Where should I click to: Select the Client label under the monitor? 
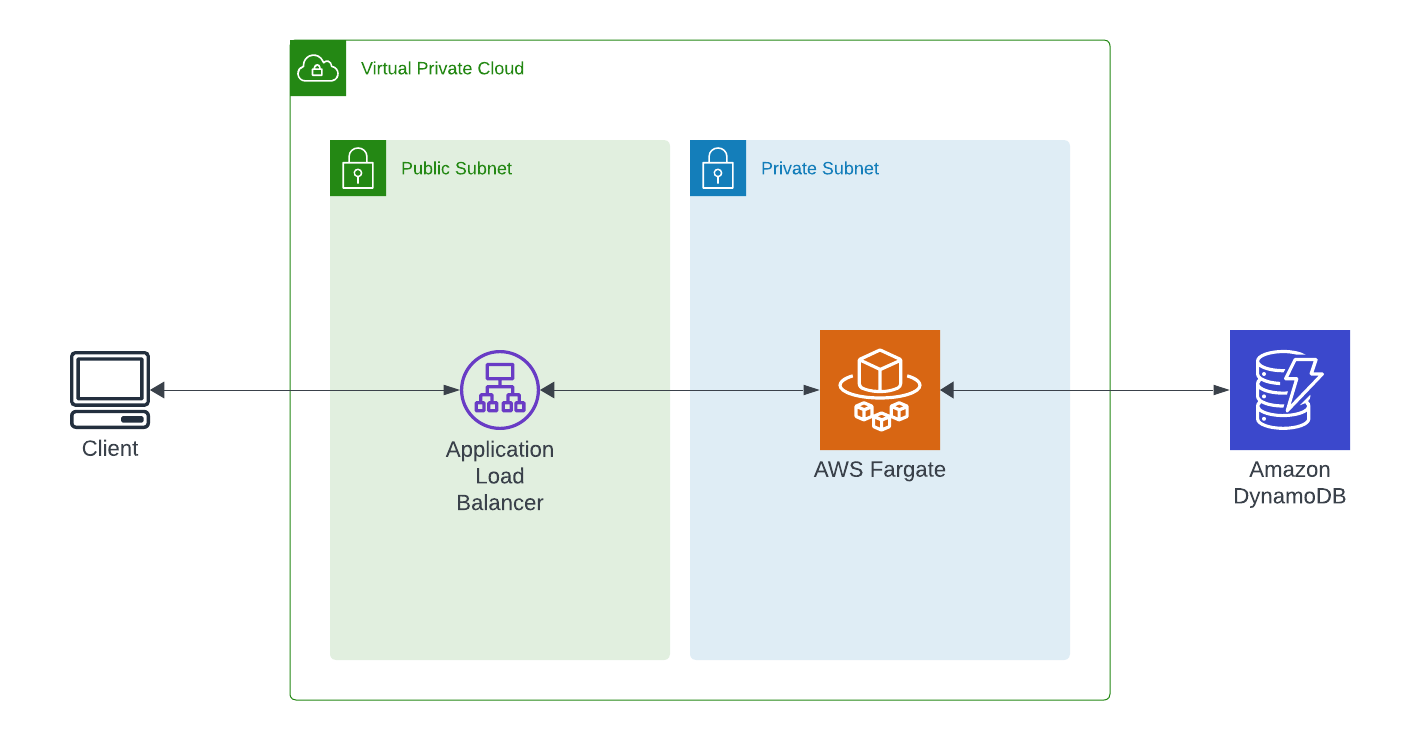tap(109, 448)
